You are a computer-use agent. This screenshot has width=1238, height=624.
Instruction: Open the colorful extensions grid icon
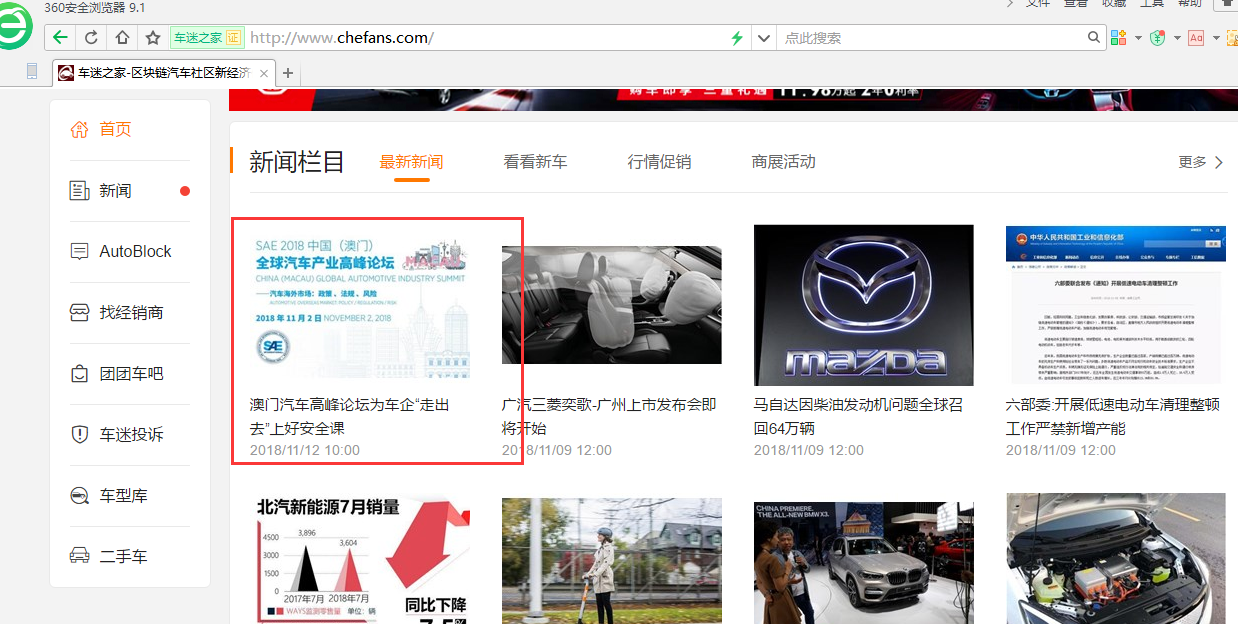(x=1118, y=38)
